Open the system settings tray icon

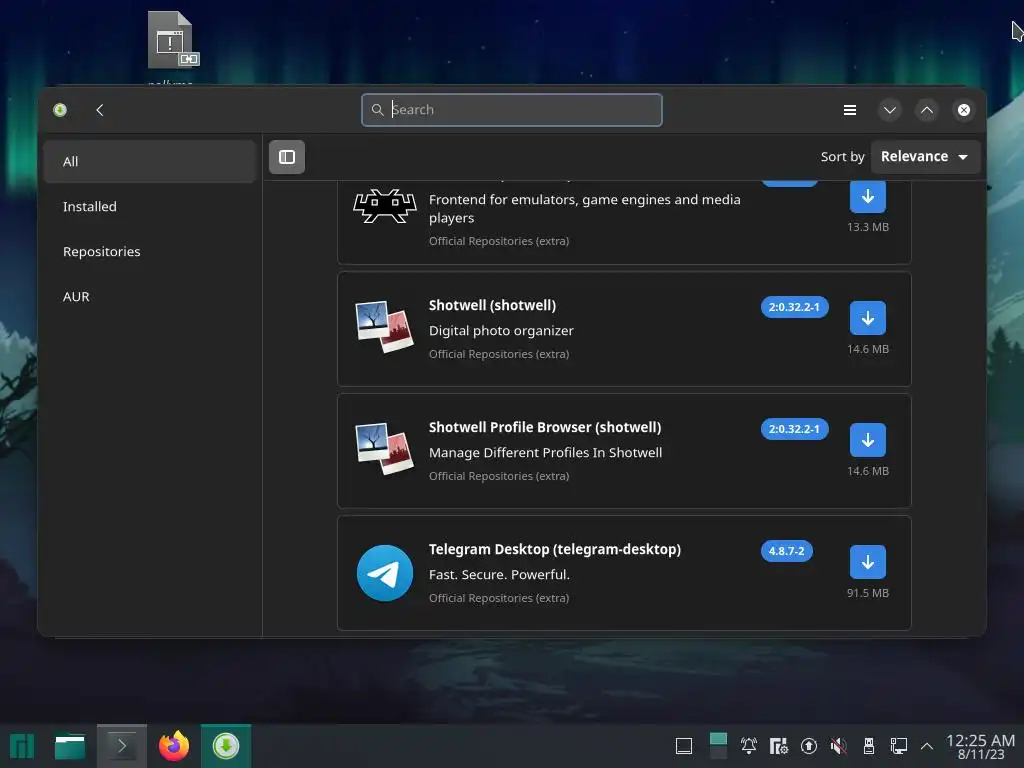coord(778,746)
